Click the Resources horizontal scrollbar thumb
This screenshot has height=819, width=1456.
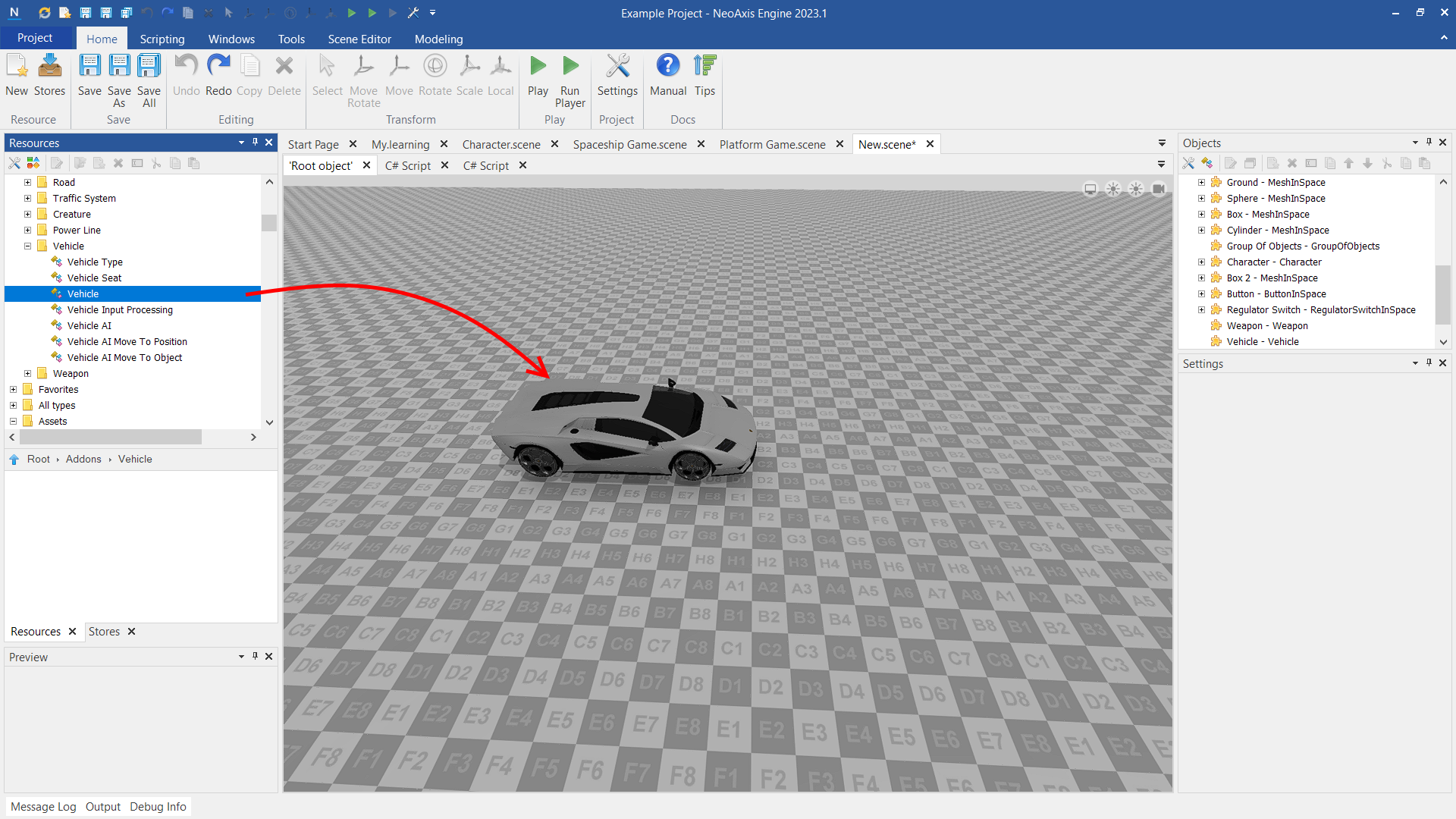(x=110, y=437)
